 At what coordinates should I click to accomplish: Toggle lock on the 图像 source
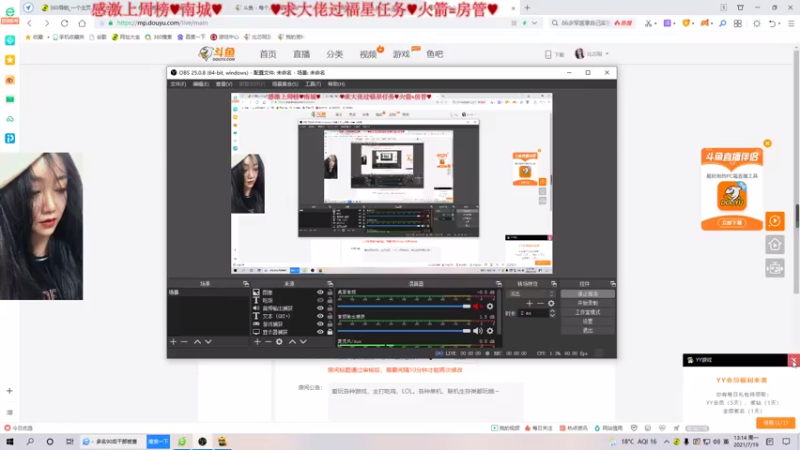(330, 292)
